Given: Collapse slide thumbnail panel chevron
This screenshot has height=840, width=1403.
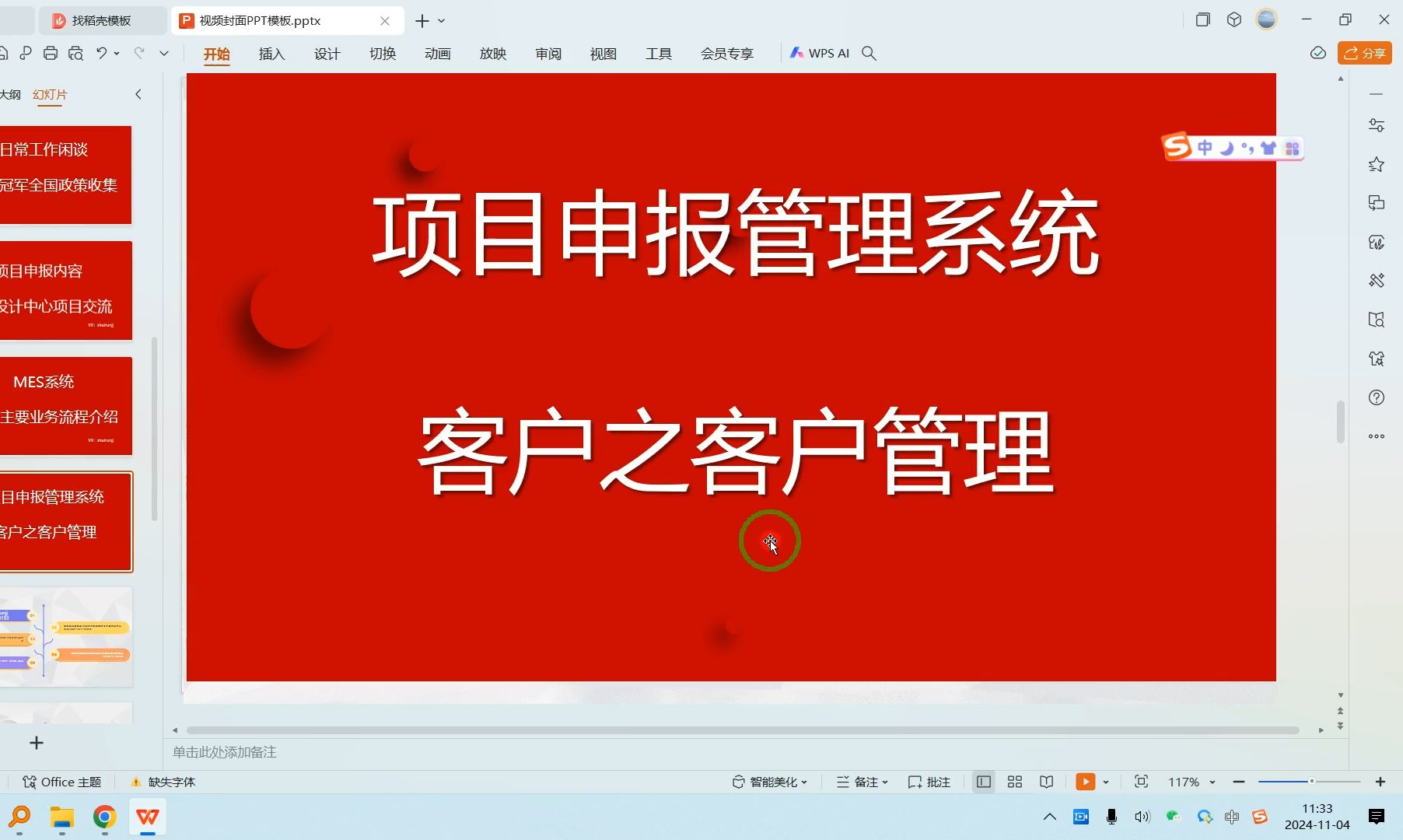Looking at the screenshot, I should point(138,94).
